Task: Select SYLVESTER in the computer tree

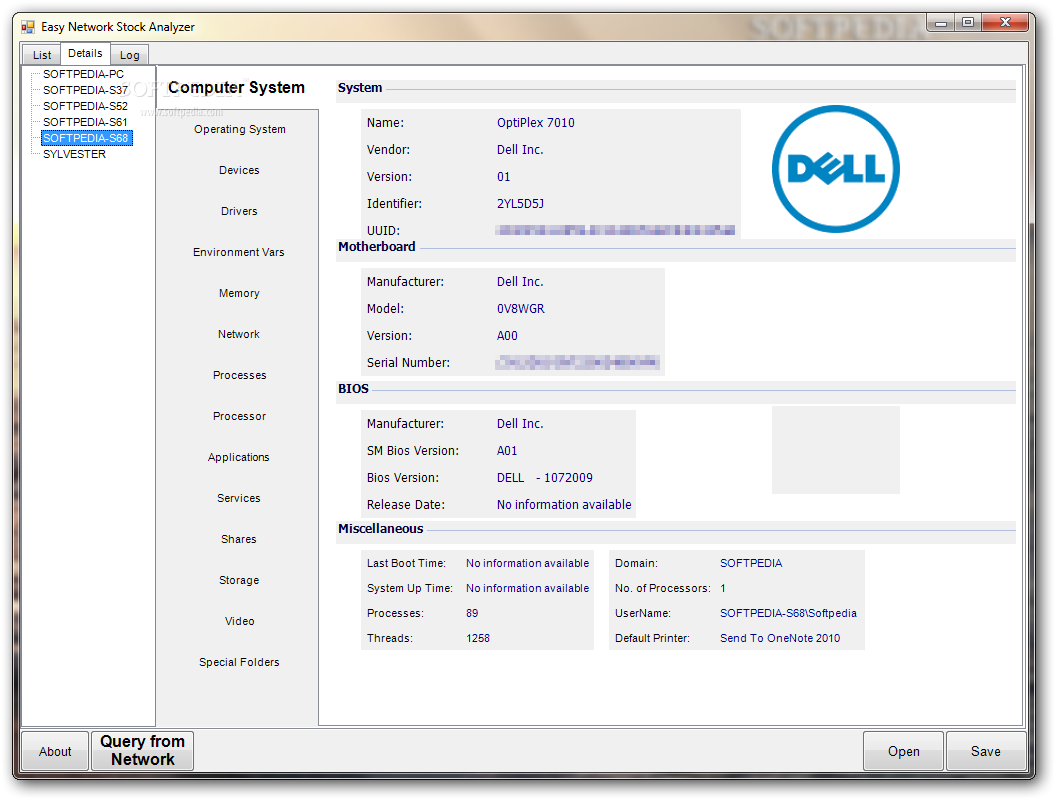Action: 75,154
